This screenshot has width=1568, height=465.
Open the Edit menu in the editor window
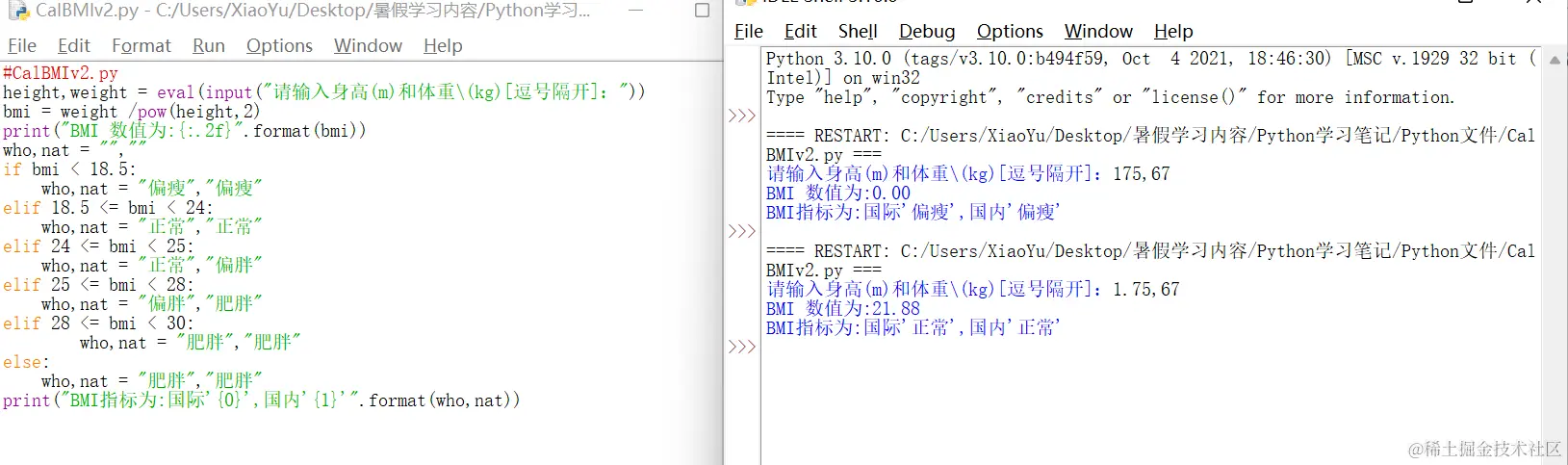(74, 45)
